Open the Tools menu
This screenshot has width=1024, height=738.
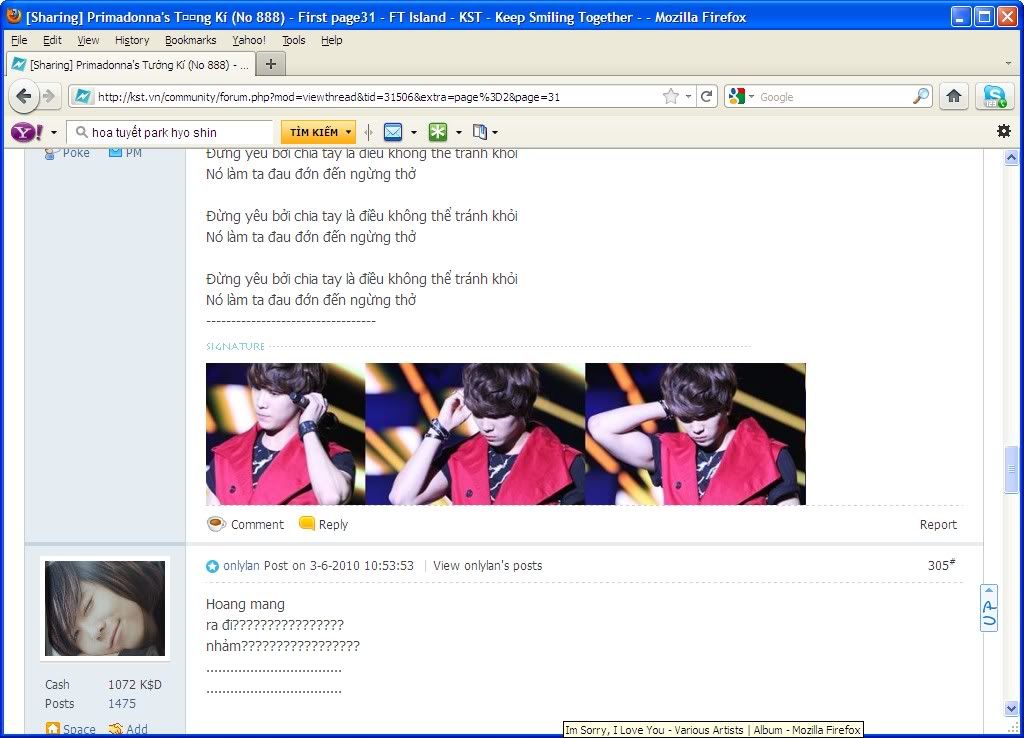(293, 40)
